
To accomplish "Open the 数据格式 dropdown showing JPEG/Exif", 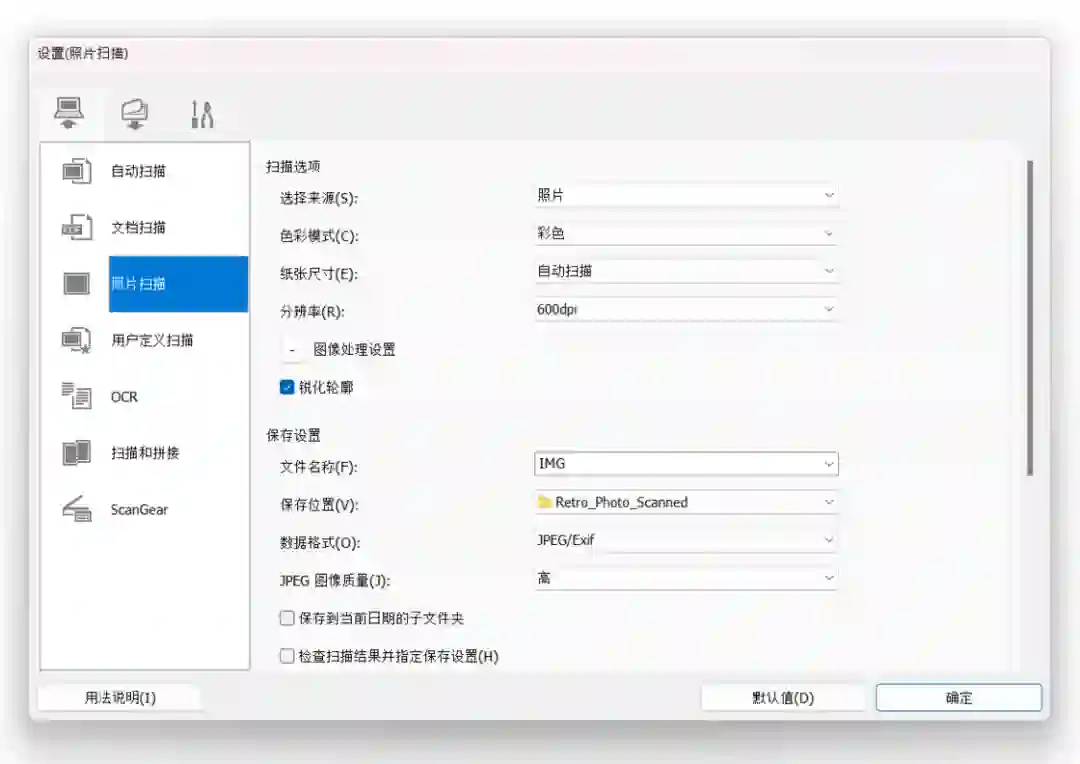I will (x=686, y=540).
